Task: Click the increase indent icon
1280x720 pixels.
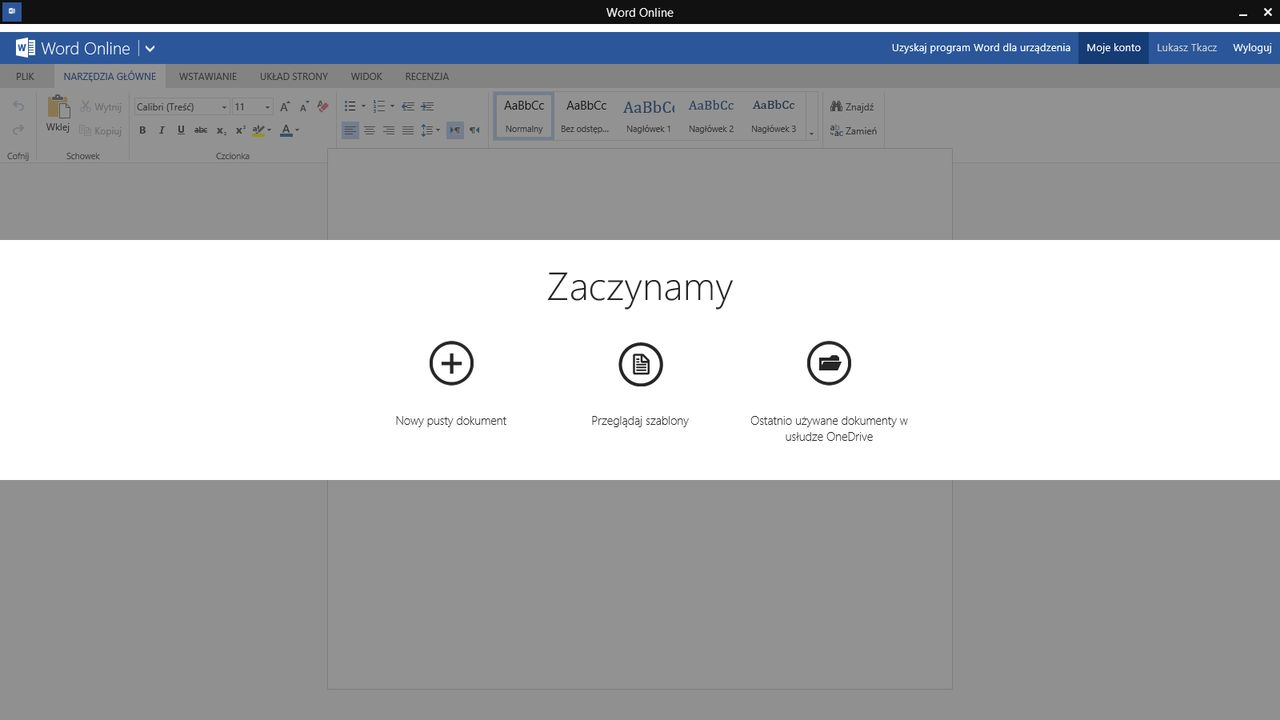Action: pos(427,106)
